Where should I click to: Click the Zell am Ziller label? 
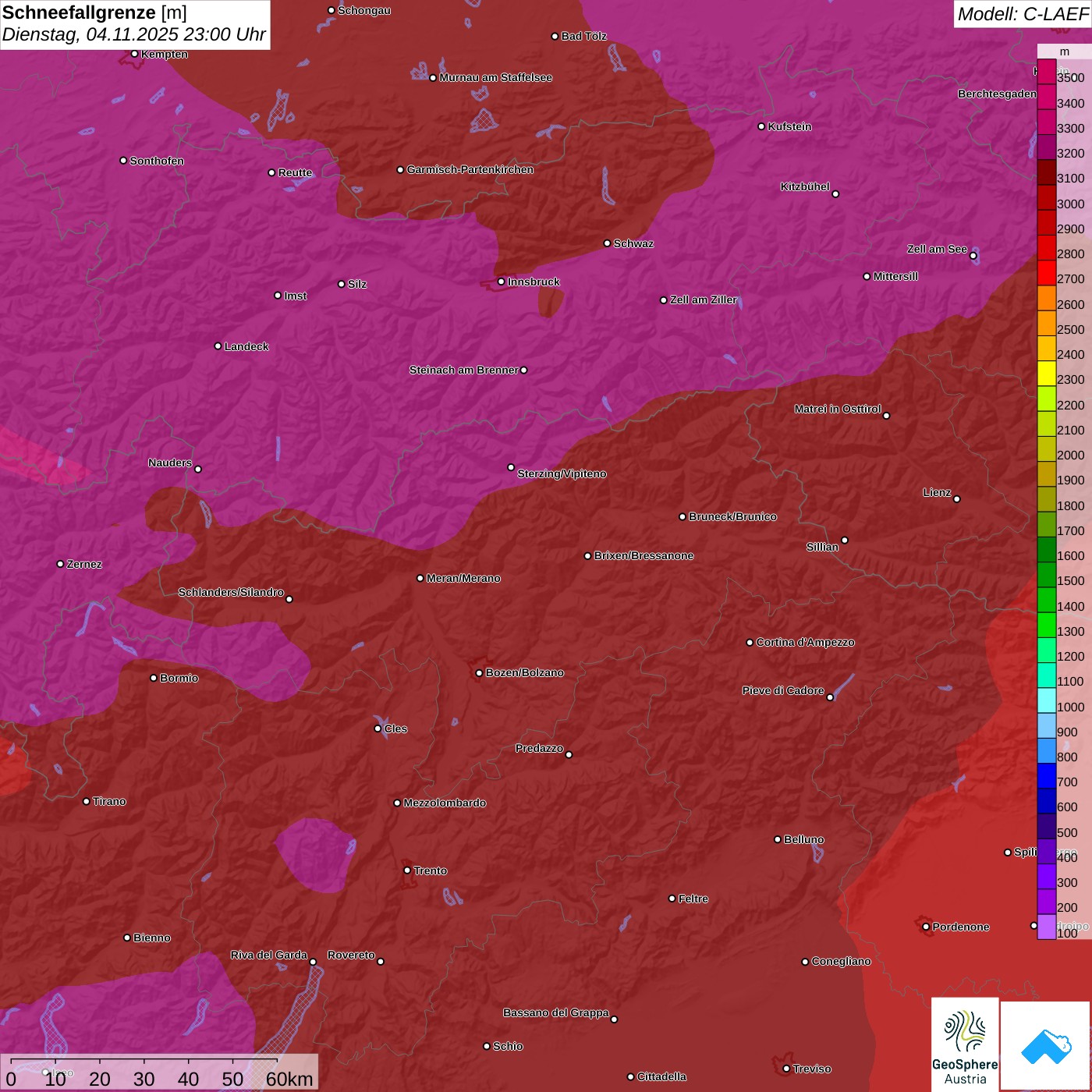703,300
